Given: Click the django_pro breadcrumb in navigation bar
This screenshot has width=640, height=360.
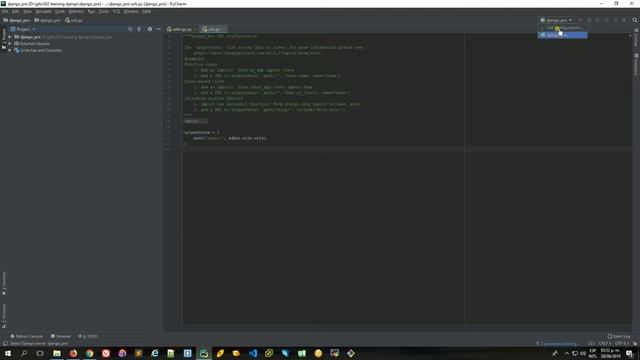Looking at the screenshot, I should [x=17, y=20].
